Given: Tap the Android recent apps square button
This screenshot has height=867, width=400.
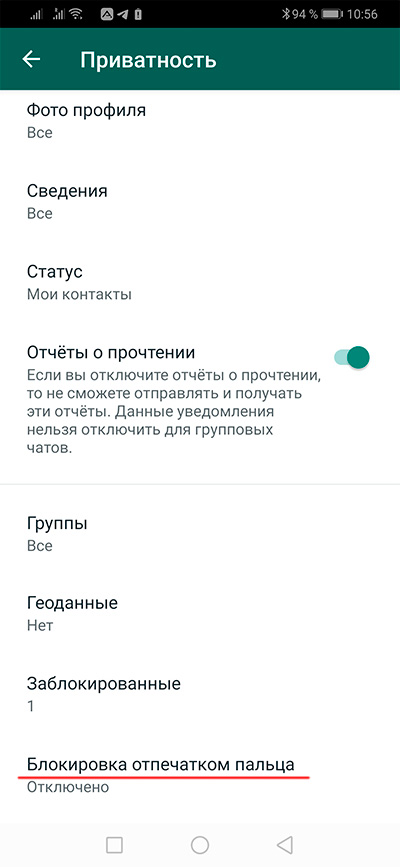Looking at the screenshot, I should (114, 844).
